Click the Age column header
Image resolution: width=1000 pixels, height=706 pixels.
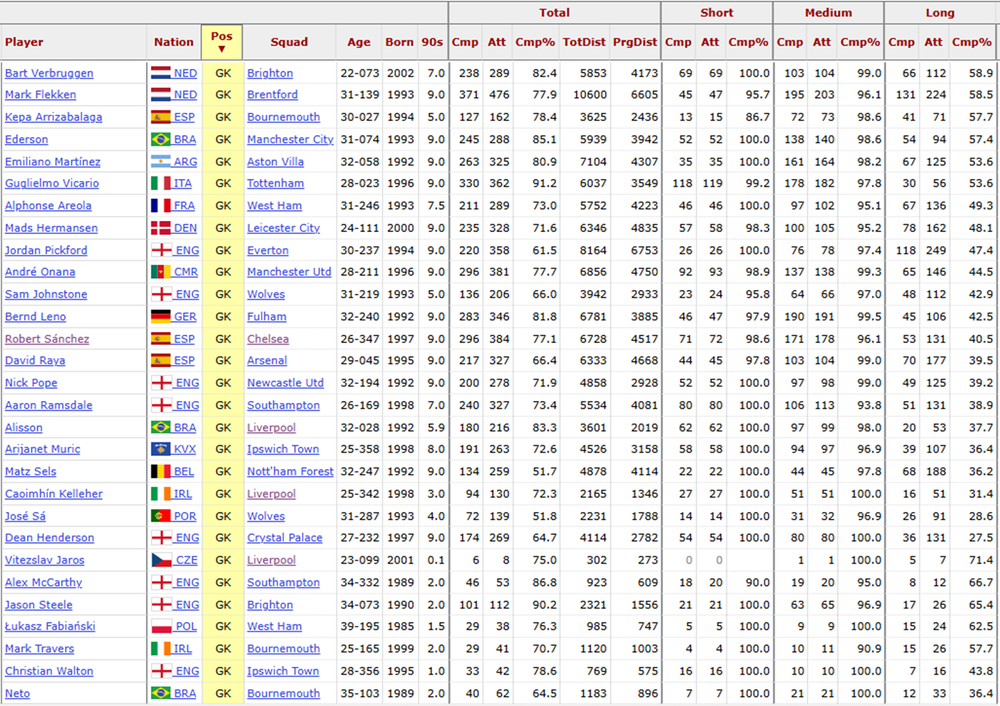tap(358, 42)
